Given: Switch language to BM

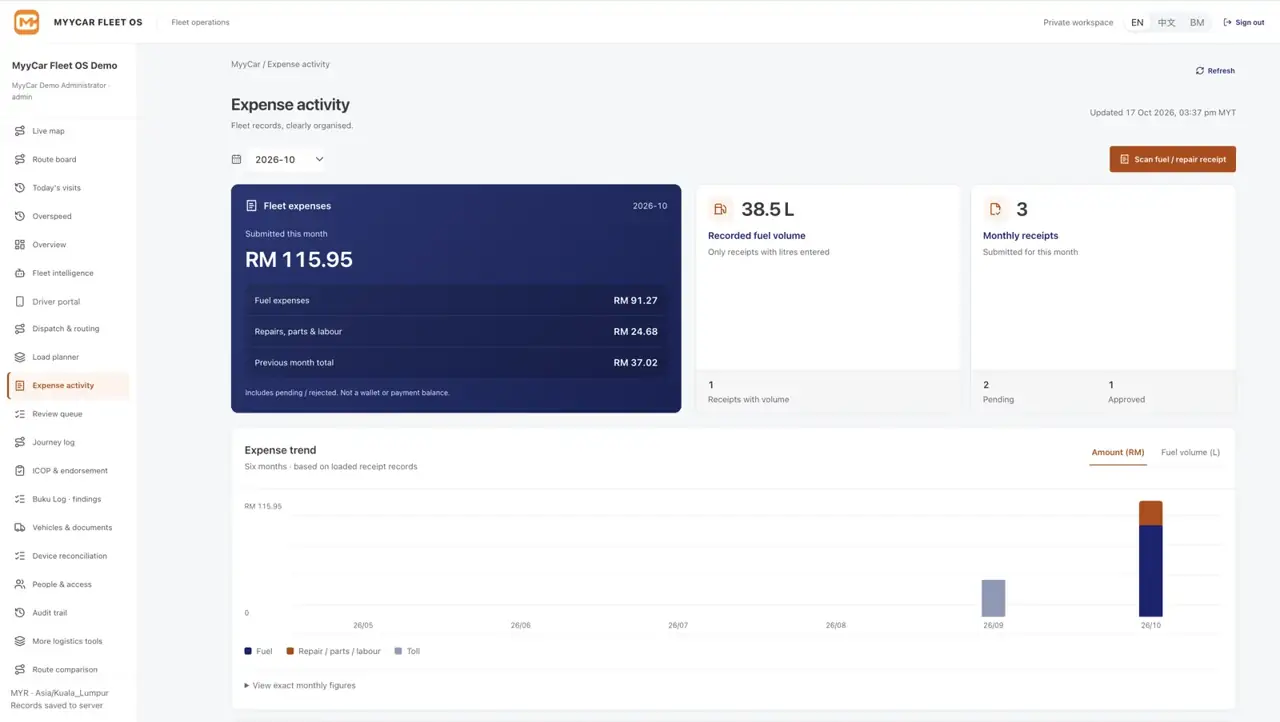Looking at the screenshot, I should (x=1197, y=23).
